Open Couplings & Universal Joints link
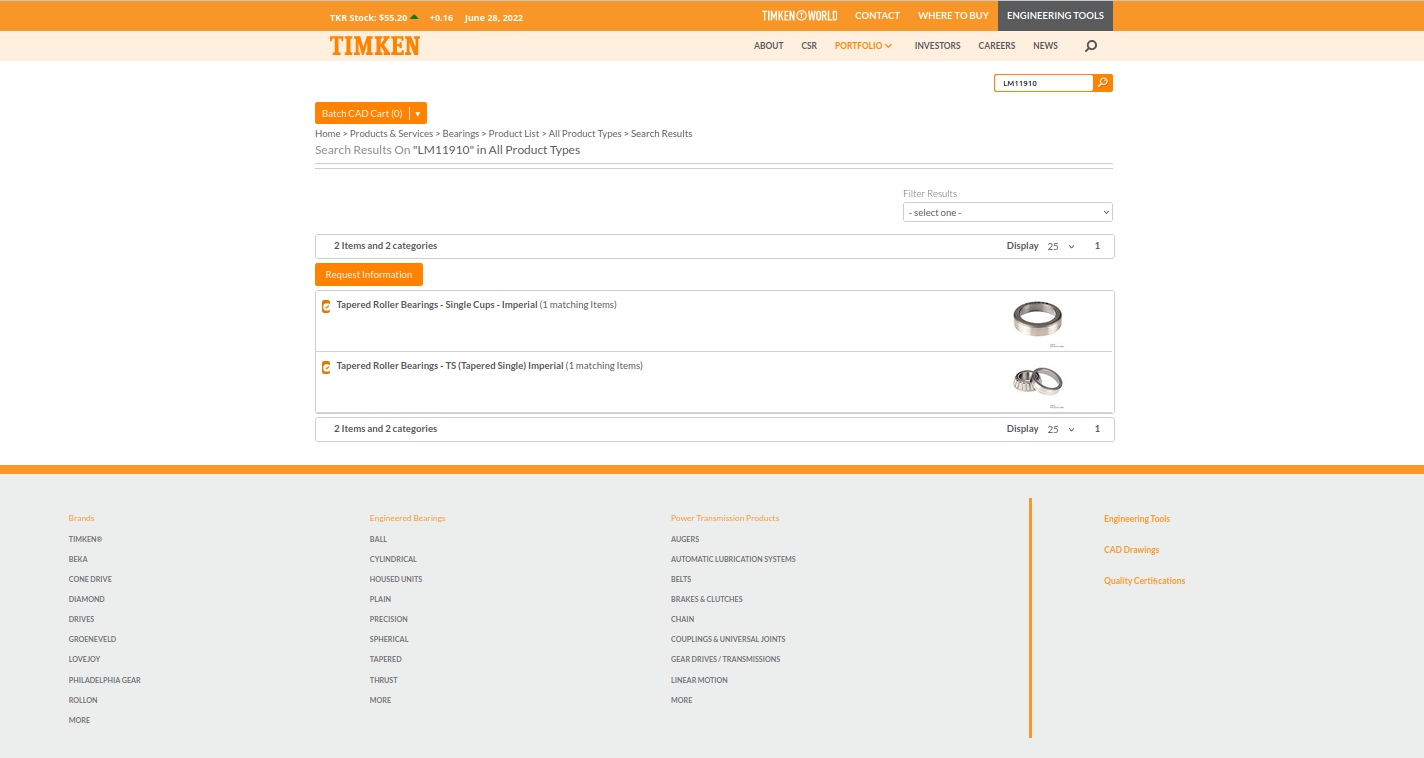 pos(728,639)
